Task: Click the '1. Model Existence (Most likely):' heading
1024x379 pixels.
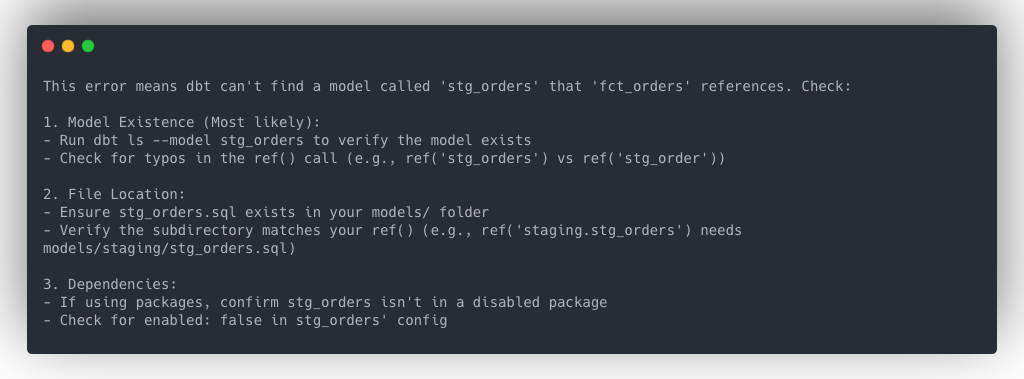Action: point(182,122)
